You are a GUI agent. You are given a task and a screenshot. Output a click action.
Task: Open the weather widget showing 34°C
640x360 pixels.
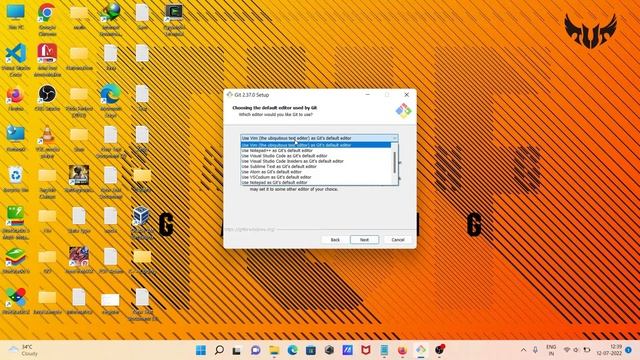pyautogui.click(x=24, y=350)
